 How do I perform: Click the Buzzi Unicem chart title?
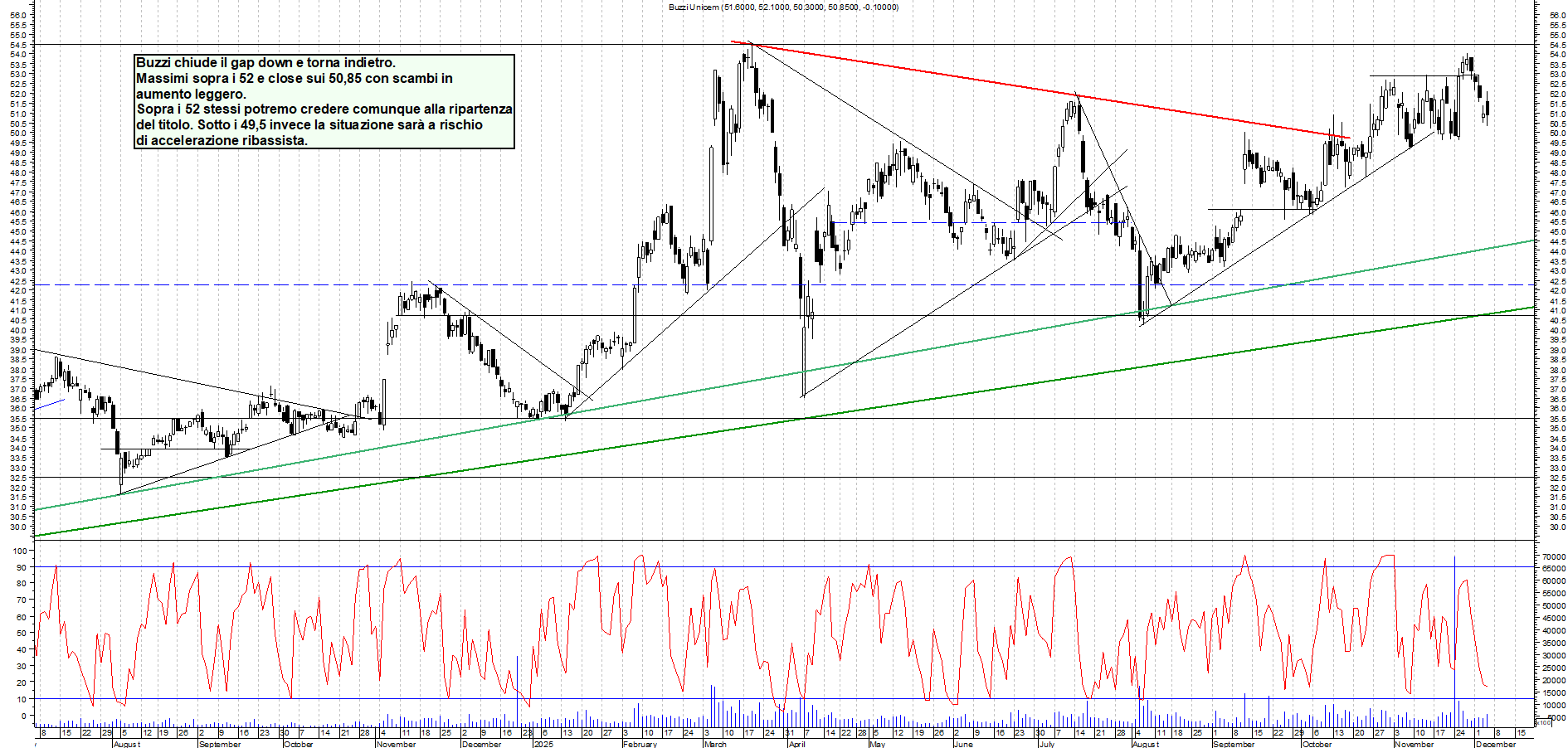pos(783,7)
